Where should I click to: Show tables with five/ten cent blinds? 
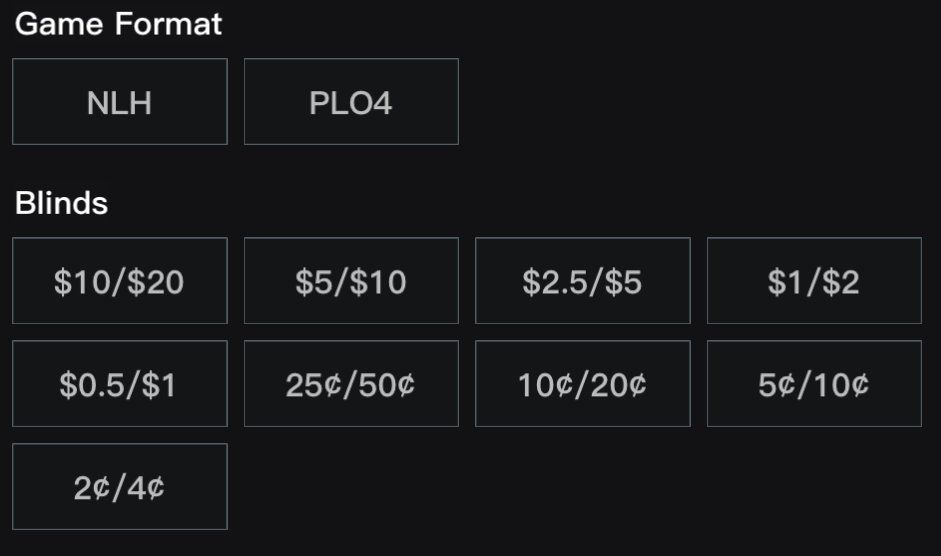click(x=814, y=384)
